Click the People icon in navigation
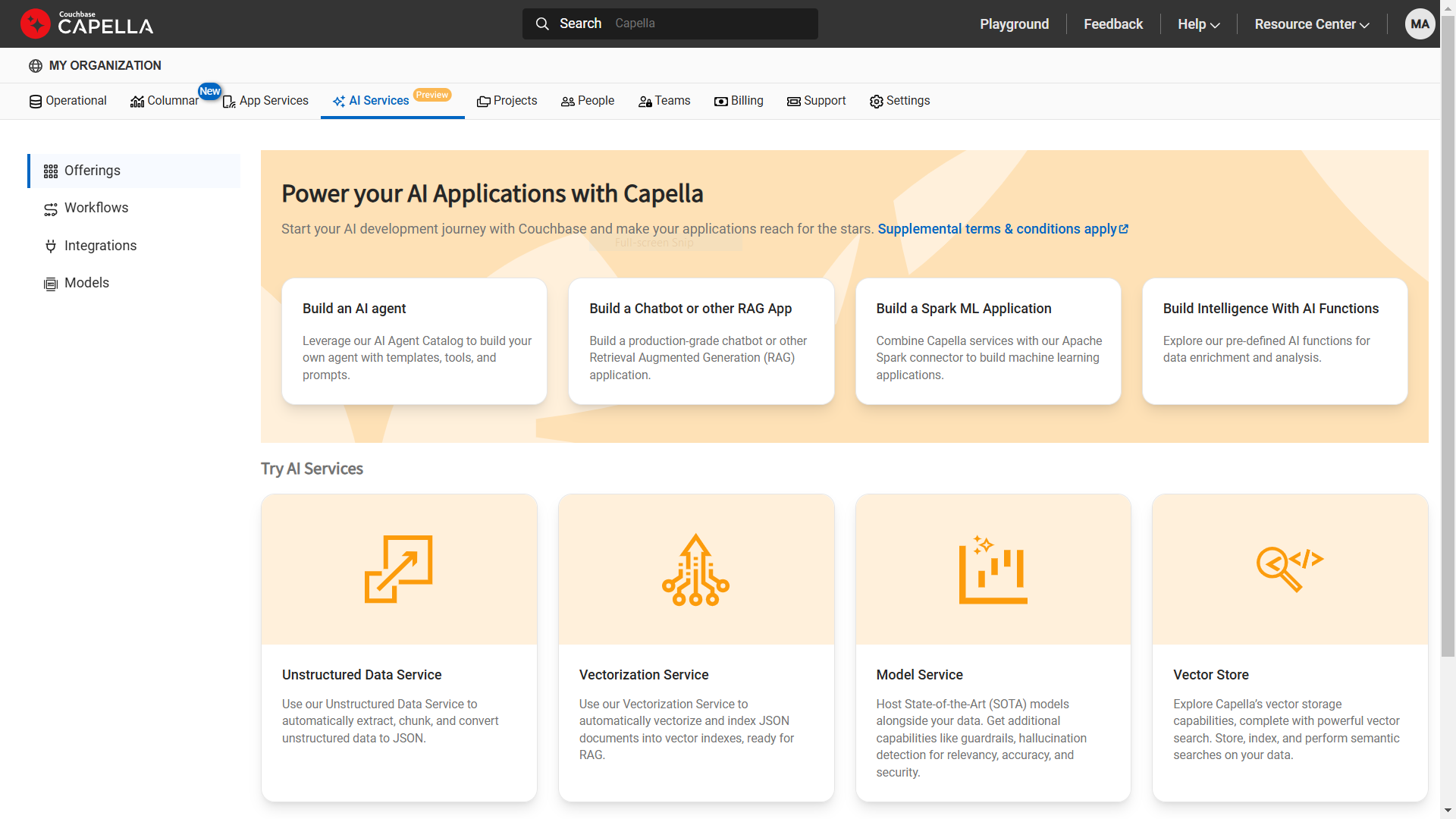 pyautogui.click(x=568, y=102)
